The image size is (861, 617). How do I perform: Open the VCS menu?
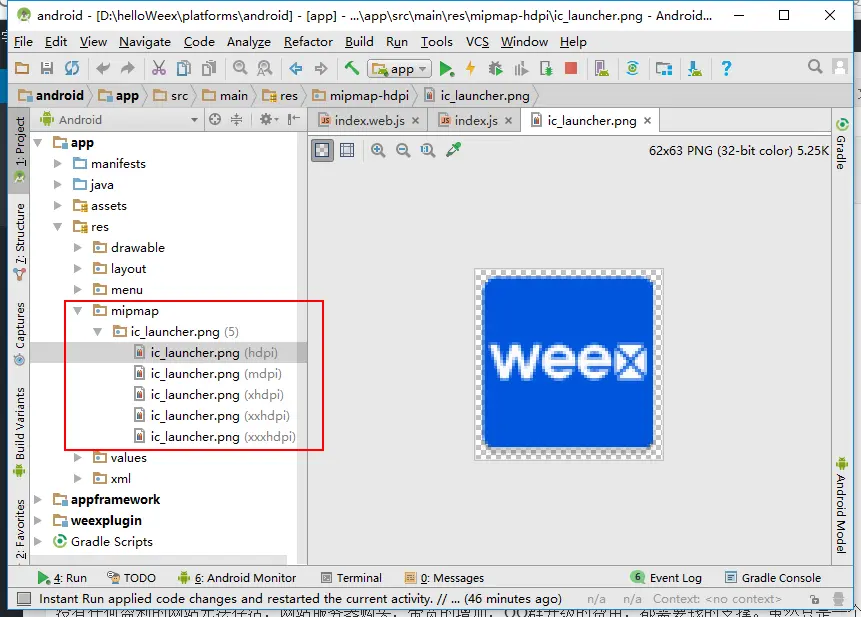477,42
